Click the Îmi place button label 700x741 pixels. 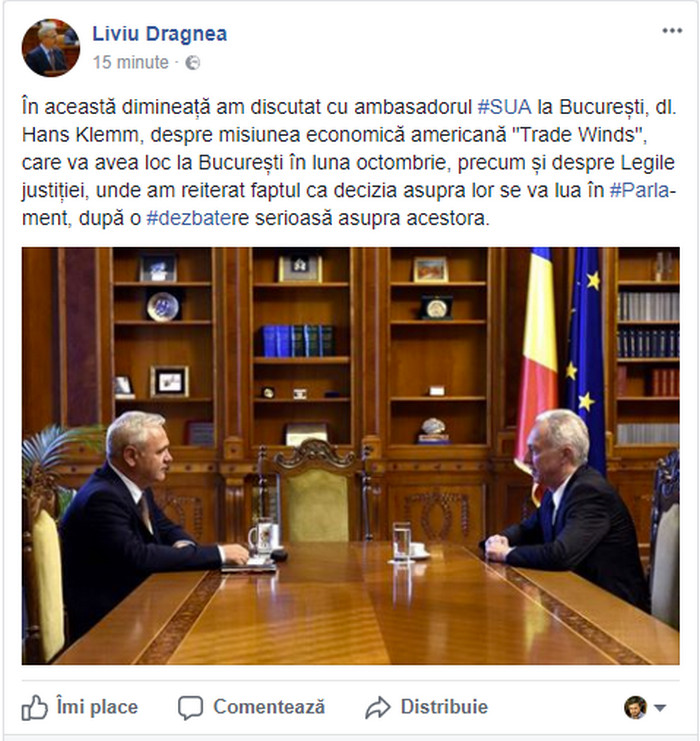click(x=97, y=707)
